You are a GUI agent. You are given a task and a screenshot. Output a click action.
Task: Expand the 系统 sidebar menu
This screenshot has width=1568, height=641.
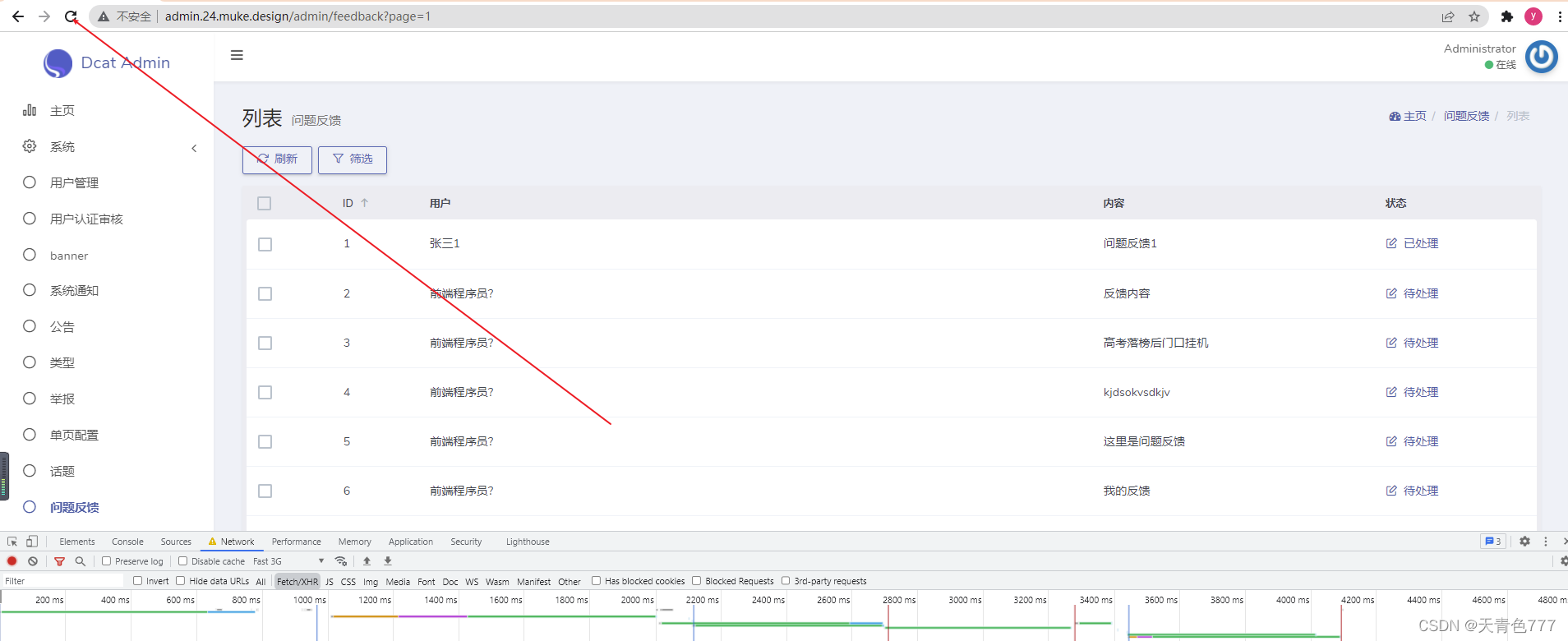point(107,146)
